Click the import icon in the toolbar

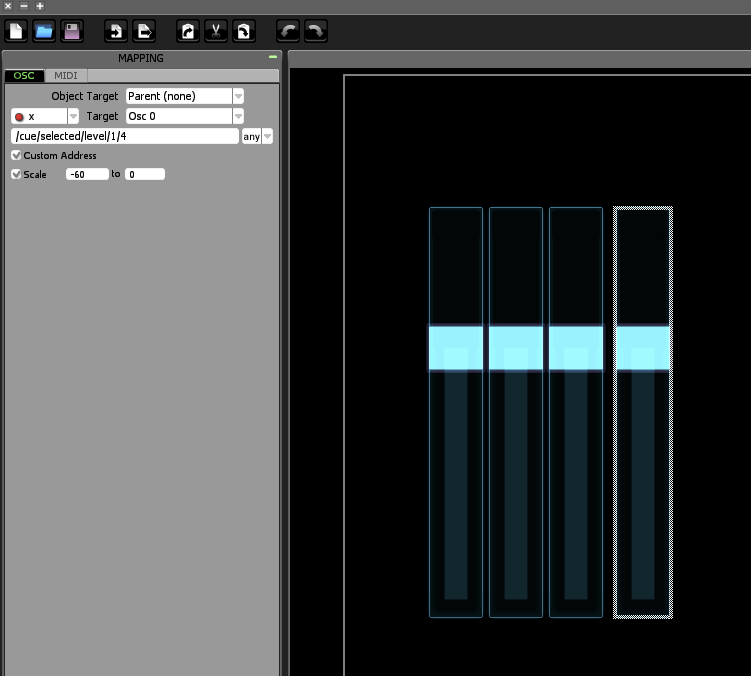(116, 31)
